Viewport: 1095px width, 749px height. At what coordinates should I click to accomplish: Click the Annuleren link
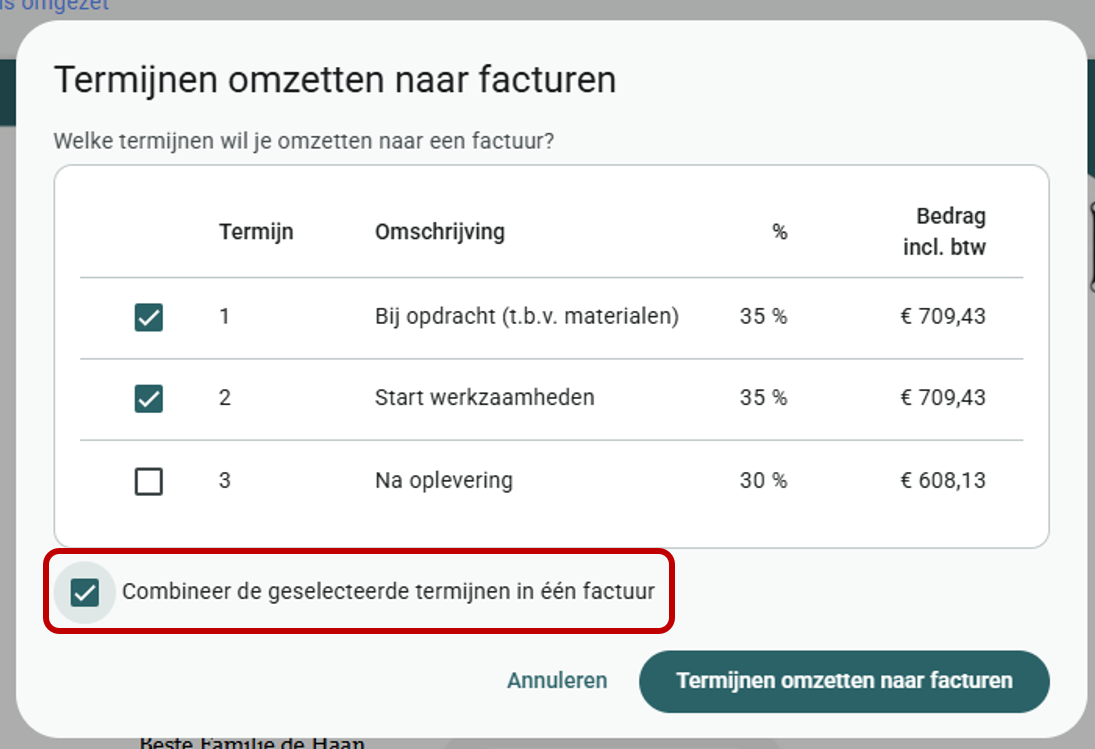(557, 681)
